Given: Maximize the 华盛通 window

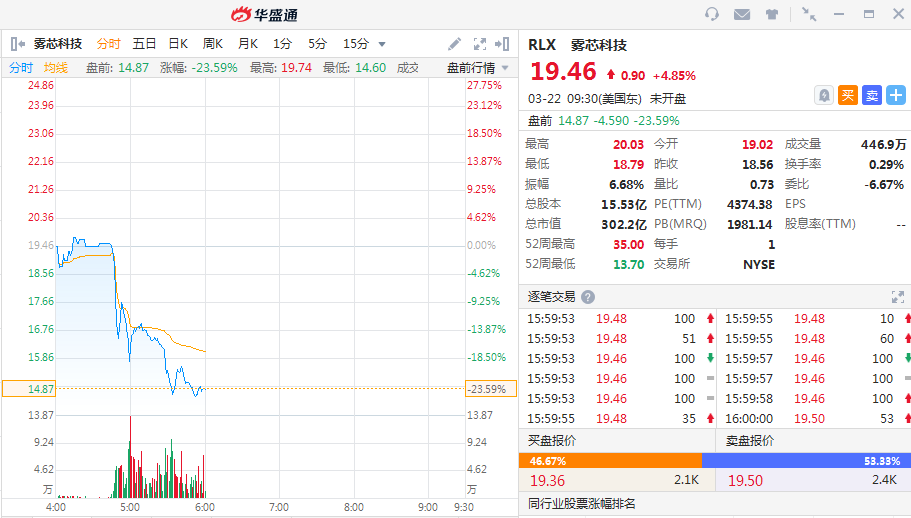Looking at the screenshot, I should pyautogui.click(x=869, y=14).
